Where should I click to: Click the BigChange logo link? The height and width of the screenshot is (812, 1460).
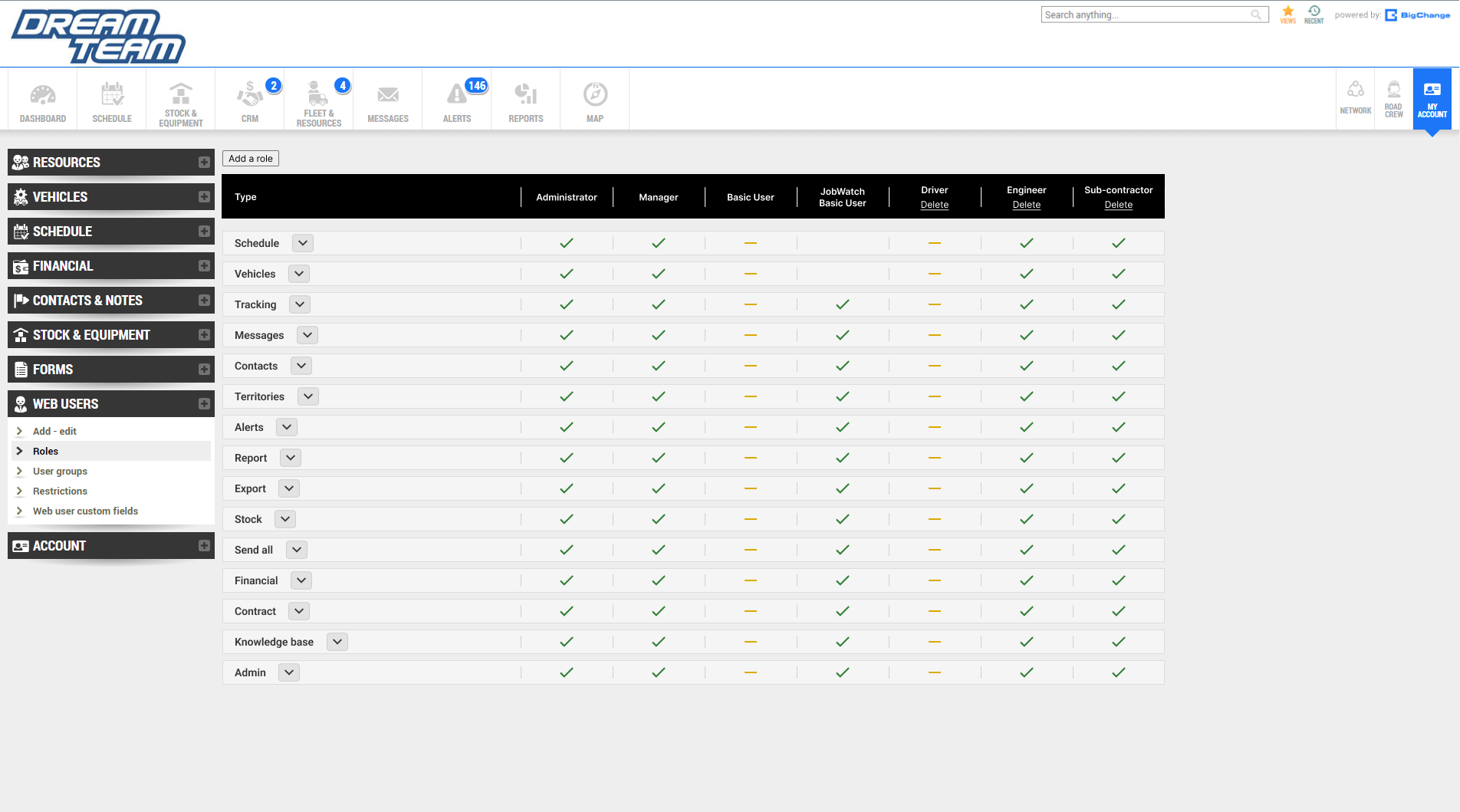(x=1418, y=15)
